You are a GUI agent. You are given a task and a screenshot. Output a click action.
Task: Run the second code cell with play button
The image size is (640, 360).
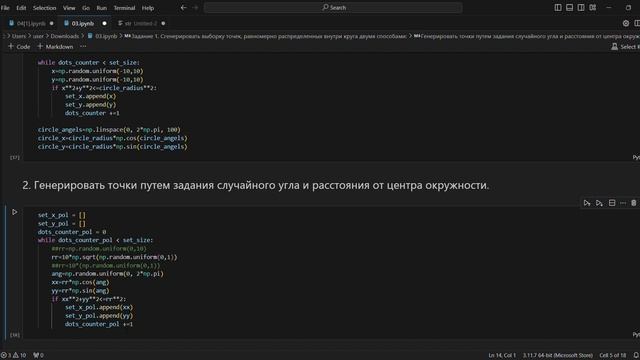tap(14, 212)
